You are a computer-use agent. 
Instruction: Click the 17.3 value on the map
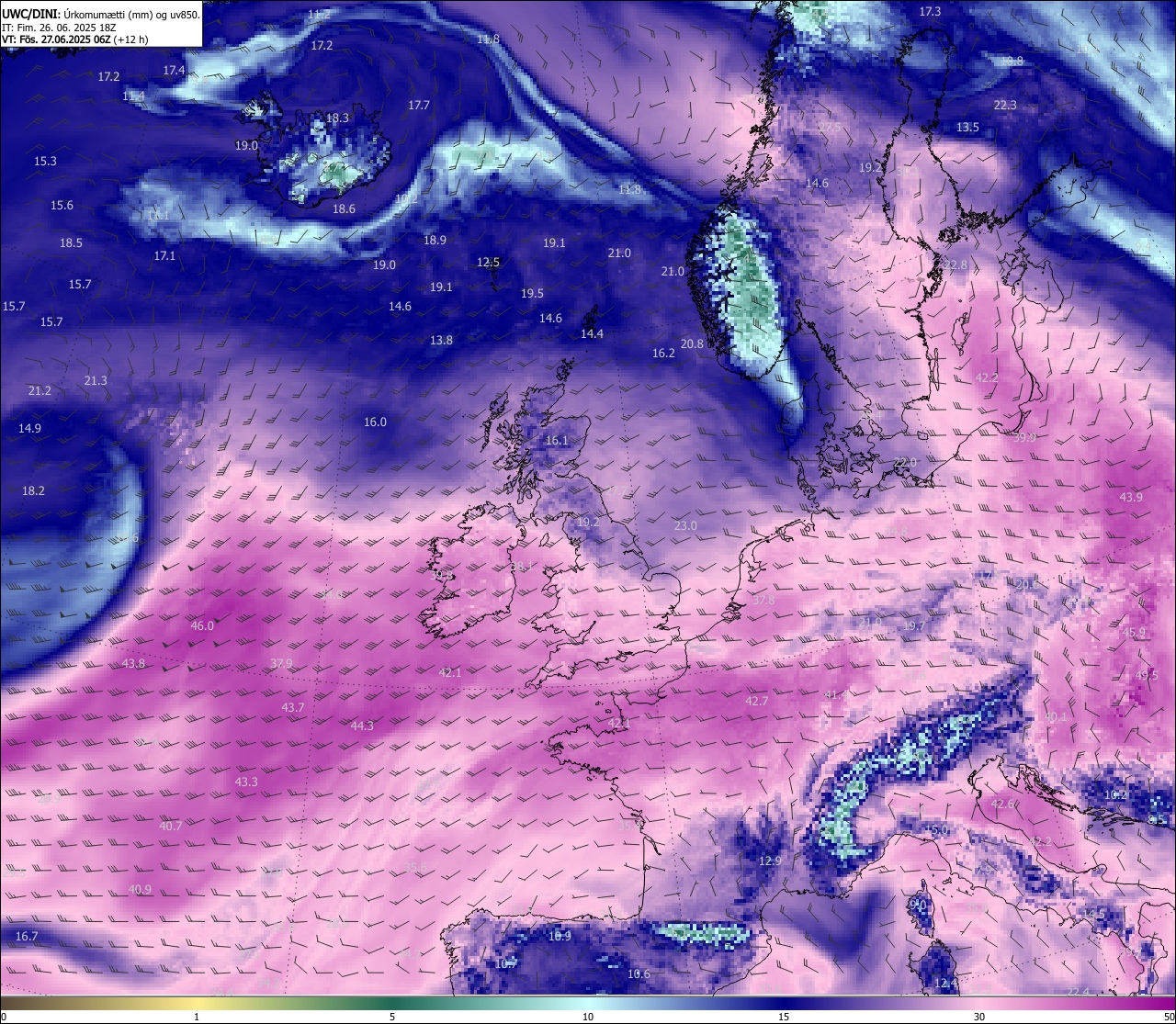click(930, 11)
